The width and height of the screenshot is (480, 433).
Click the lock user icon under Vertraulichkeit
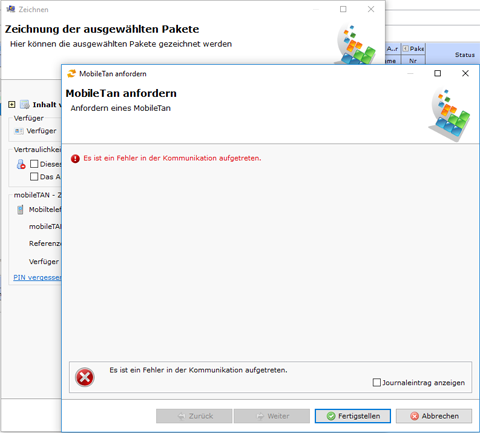pyautogui.click(x=21, y=164)
